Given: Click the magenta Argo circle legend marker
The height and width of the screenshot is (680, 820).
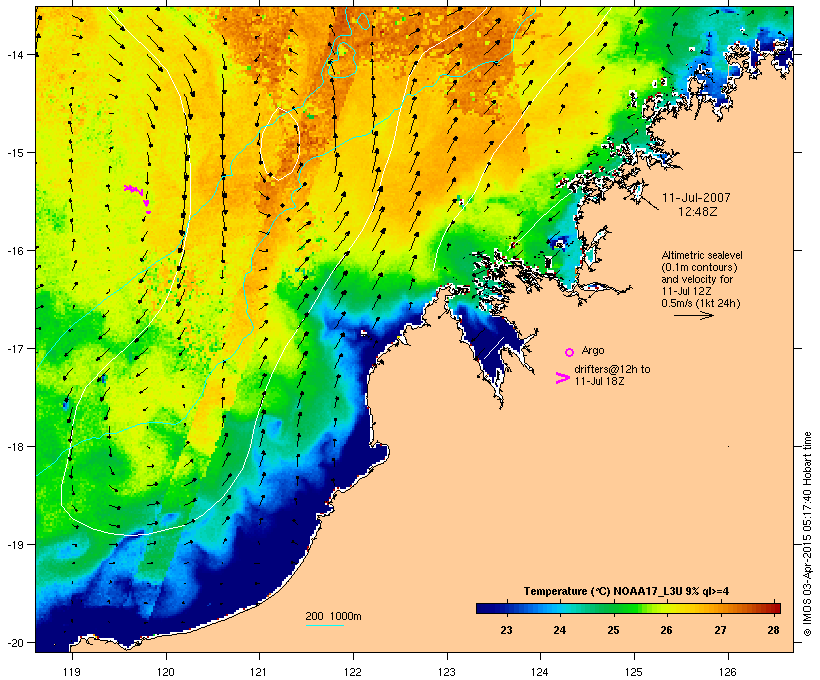Looking at the screenshot, I should coord(570,352).
